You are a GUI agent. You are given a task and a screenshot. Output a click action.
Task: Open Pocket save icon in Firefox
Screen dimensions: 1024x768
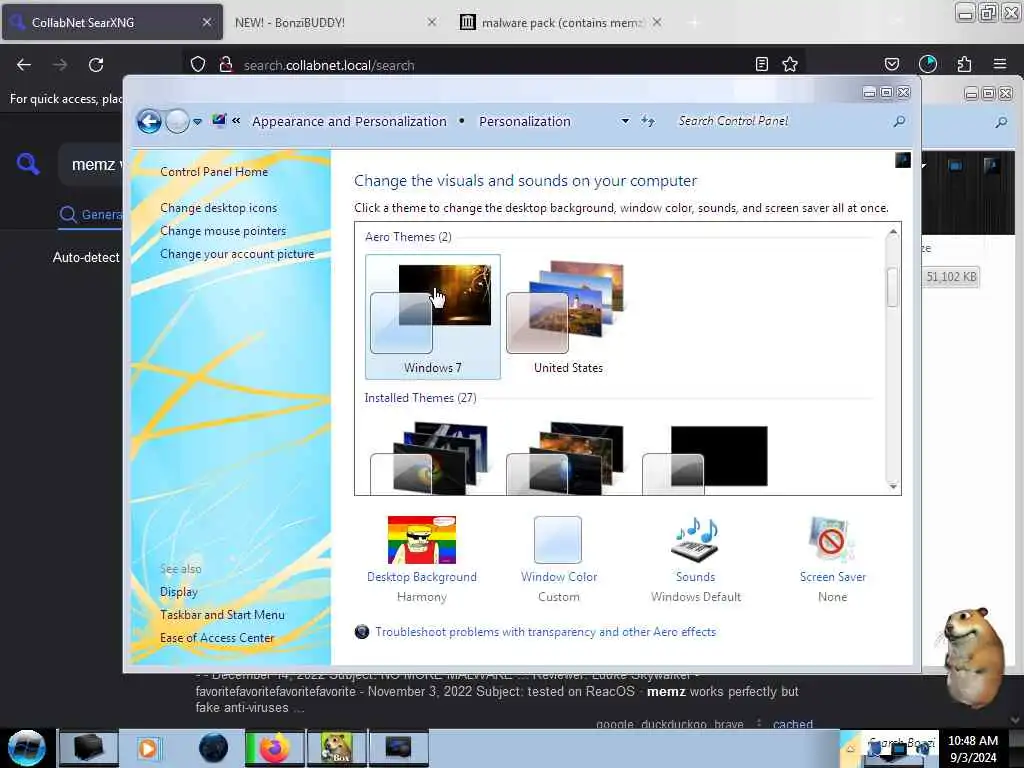click(x=891, y=64)
